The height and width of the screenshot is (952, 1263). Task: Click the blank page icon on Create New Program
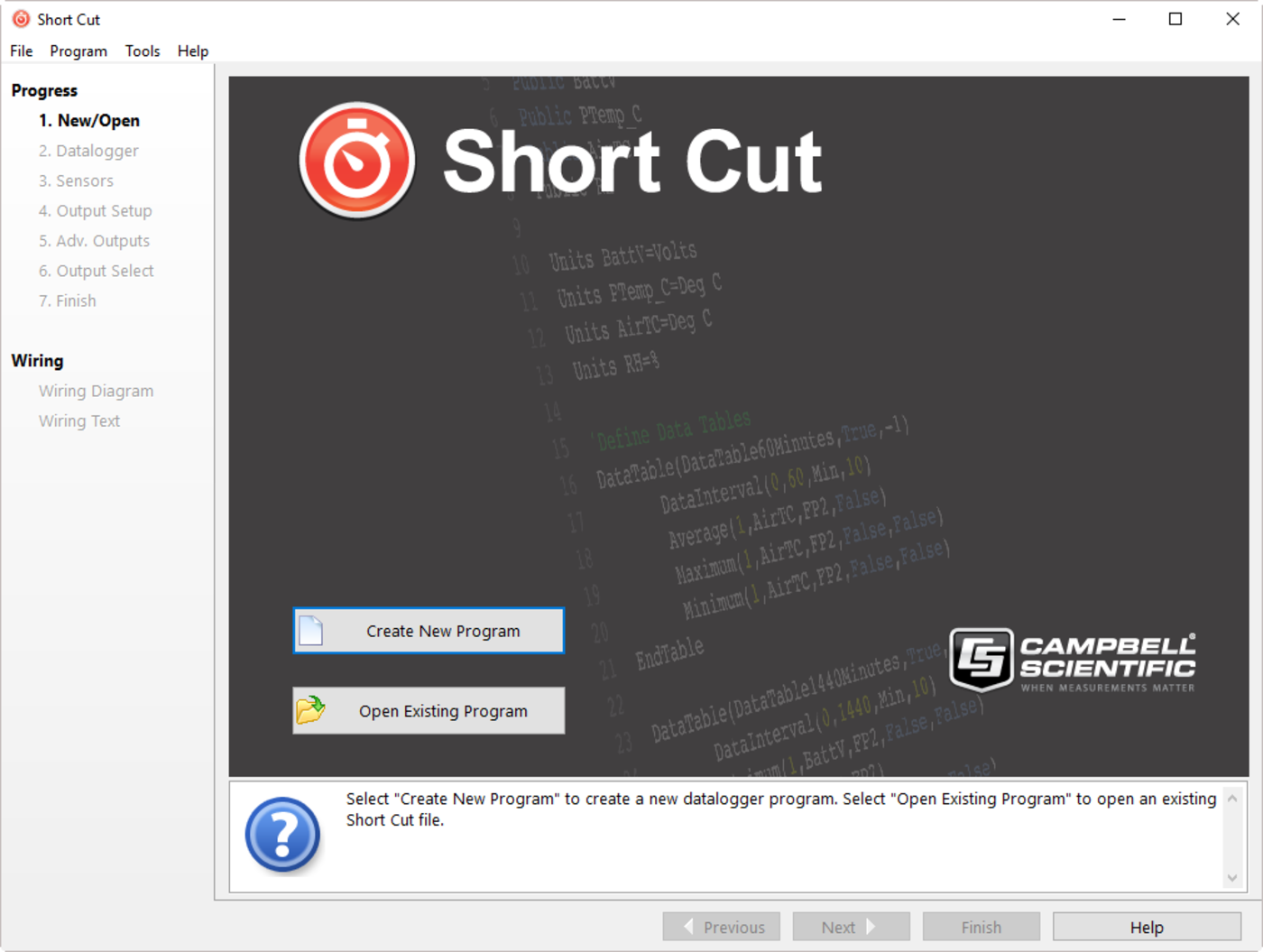coord(310,631)
